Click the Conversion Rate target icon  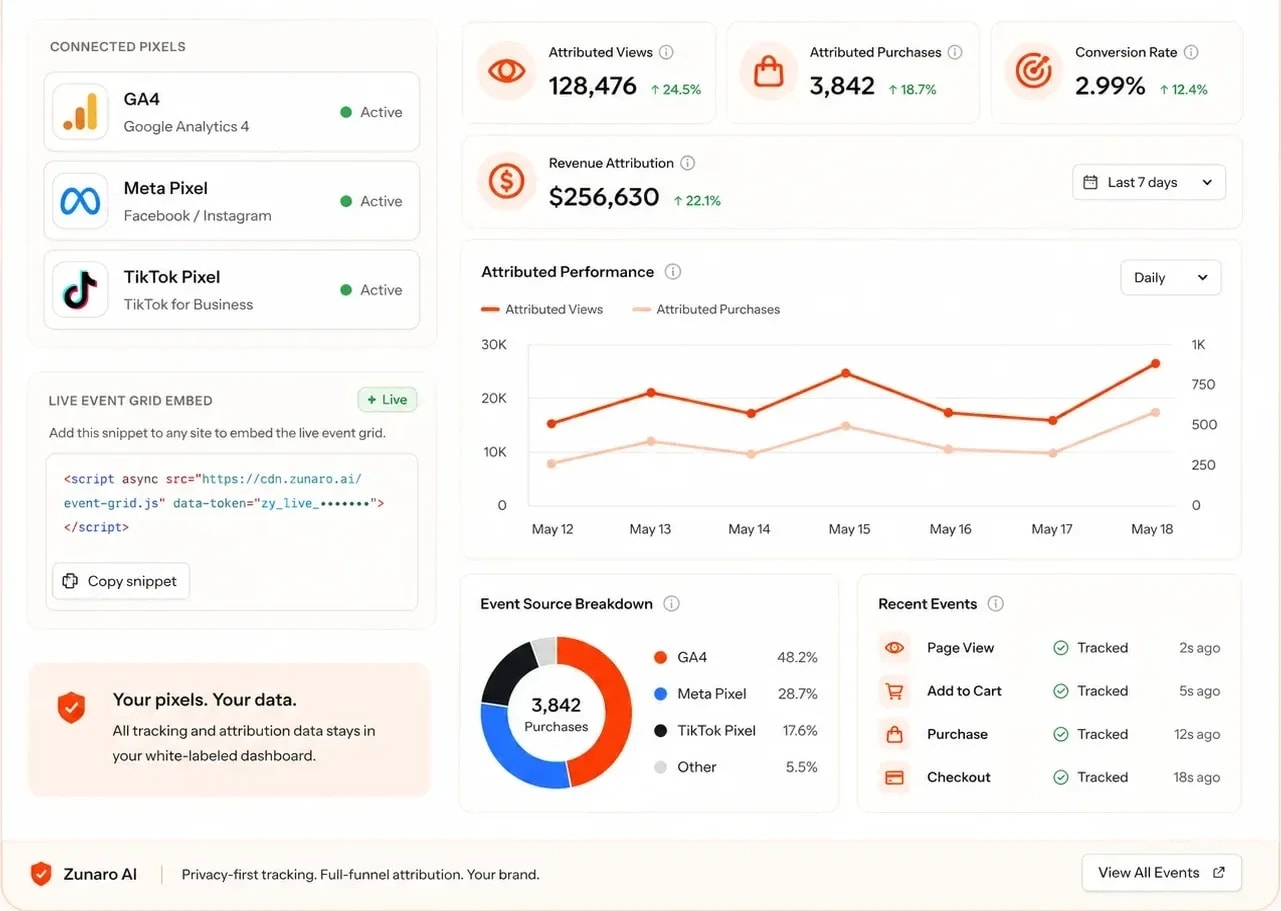pyautogui.click(x=1033, y=72)
